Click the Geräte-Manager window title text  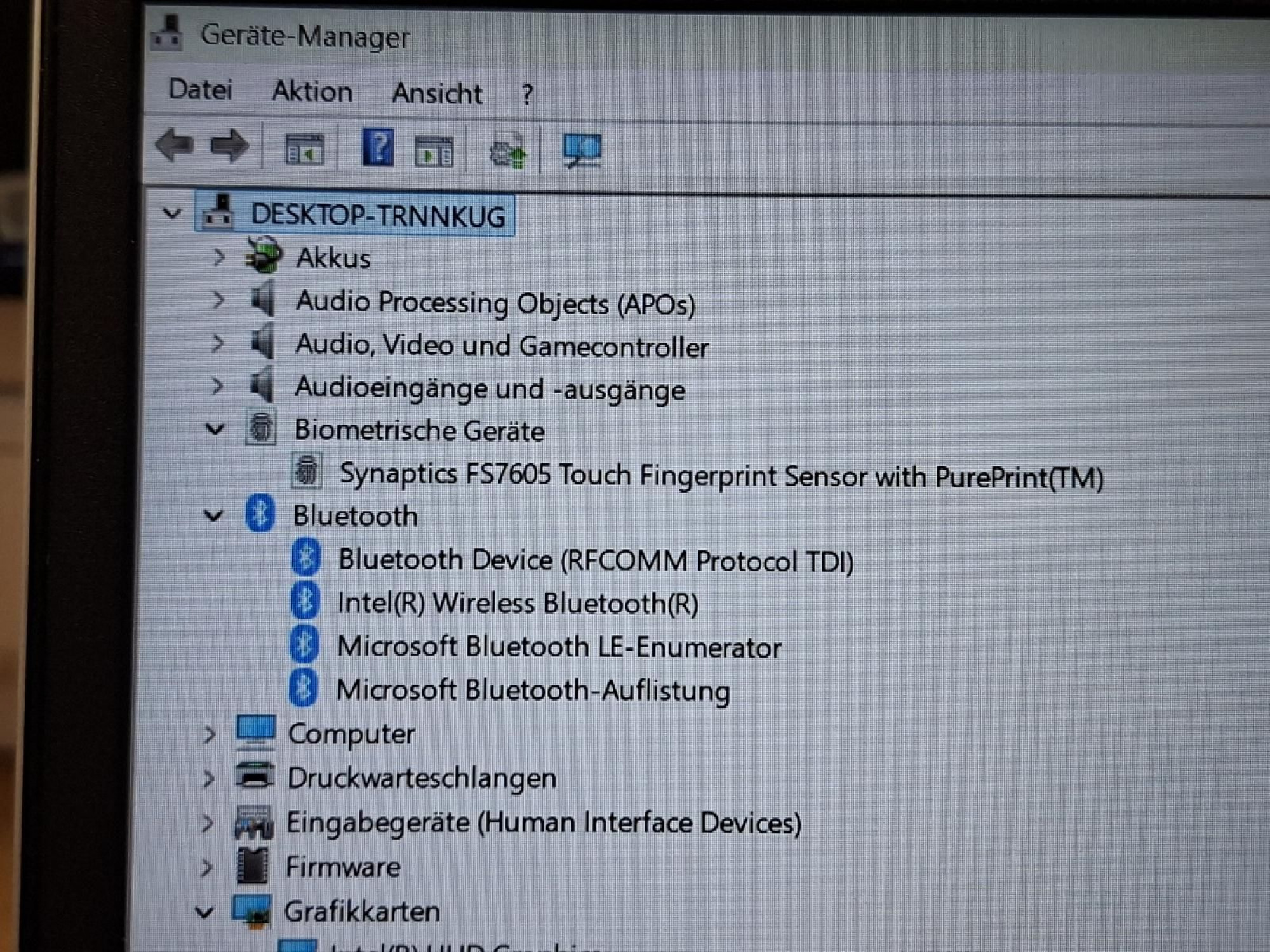tap(305, 36)
